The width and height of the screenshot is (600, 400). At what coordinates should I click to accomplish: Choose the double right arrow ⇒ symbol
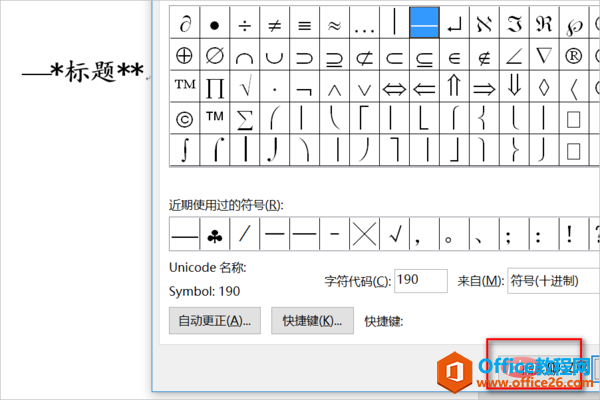coord(484,86)
